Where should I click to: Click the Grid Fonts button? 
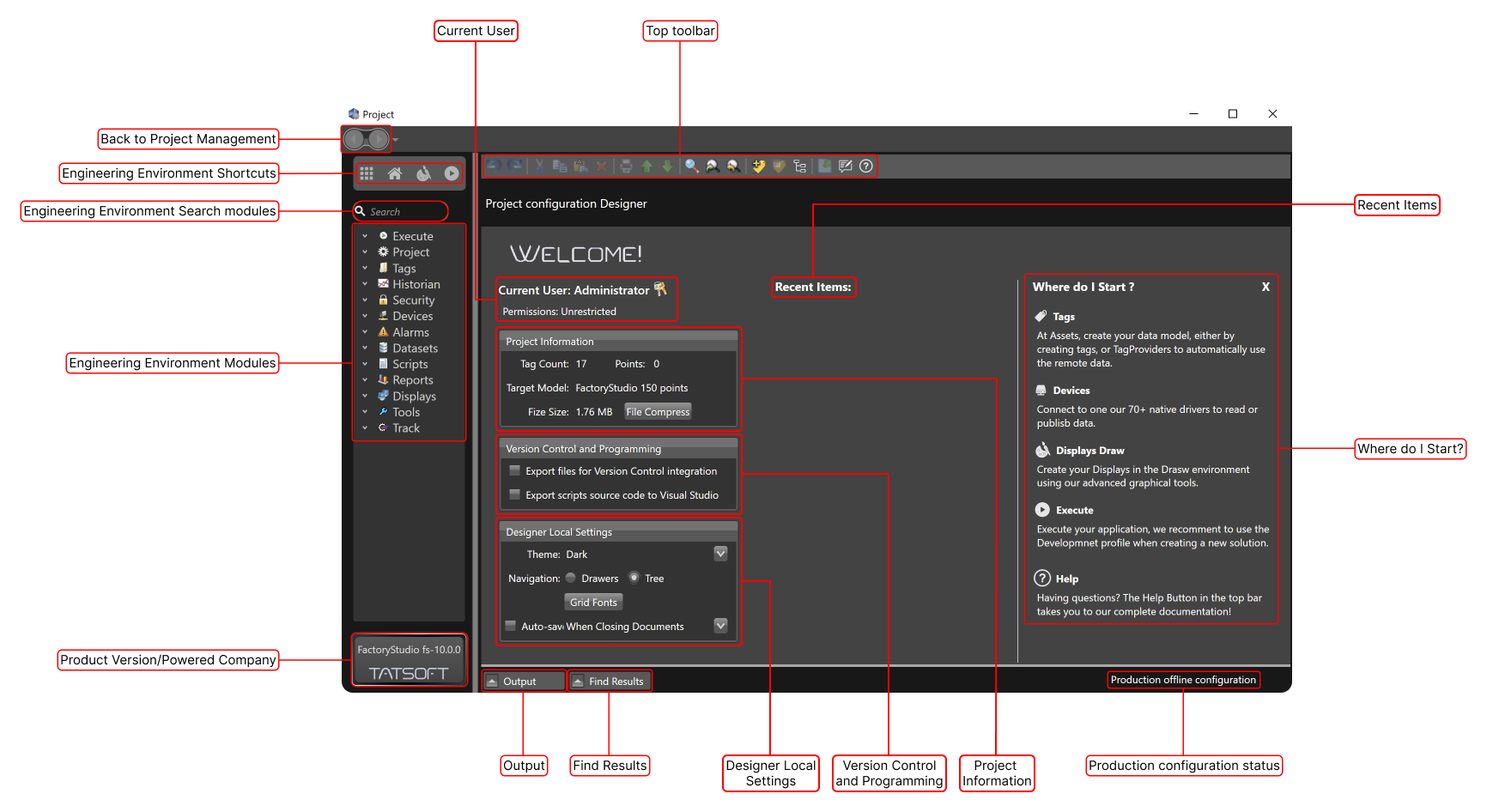(593, 603)
